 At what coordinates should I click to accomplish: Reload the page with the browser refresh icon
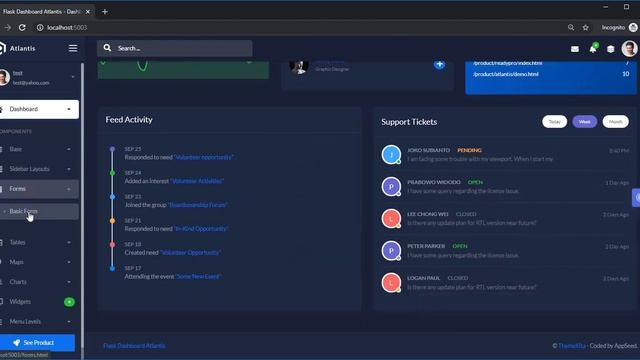click(22, 27)
